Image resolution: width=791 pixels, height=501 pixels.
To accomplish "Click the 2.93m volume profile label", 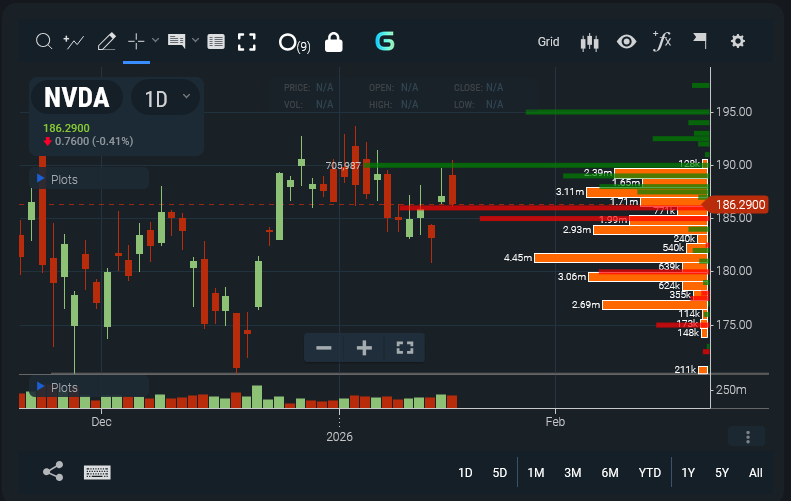I will pos(577,230).
